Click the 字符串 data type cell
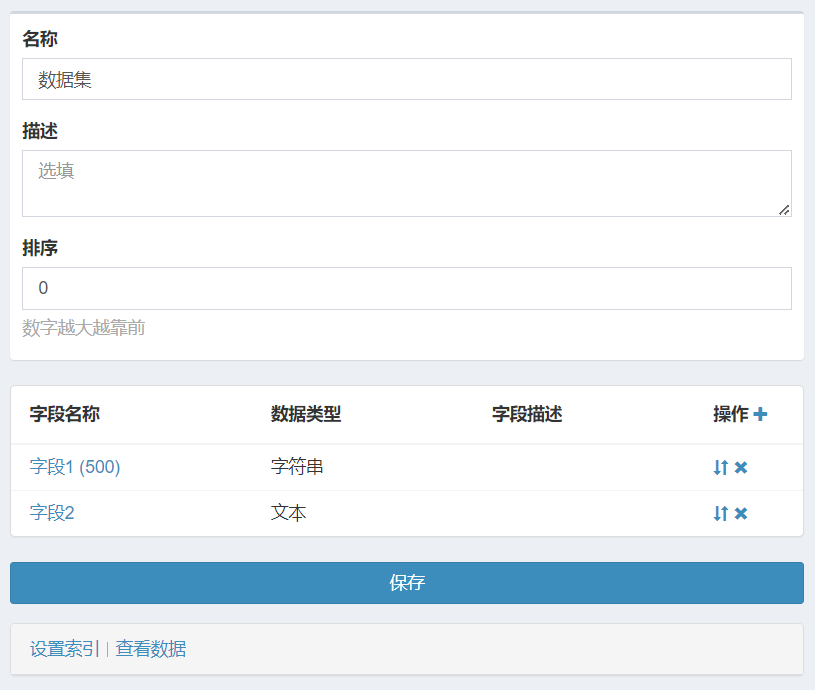 (297, 467)
